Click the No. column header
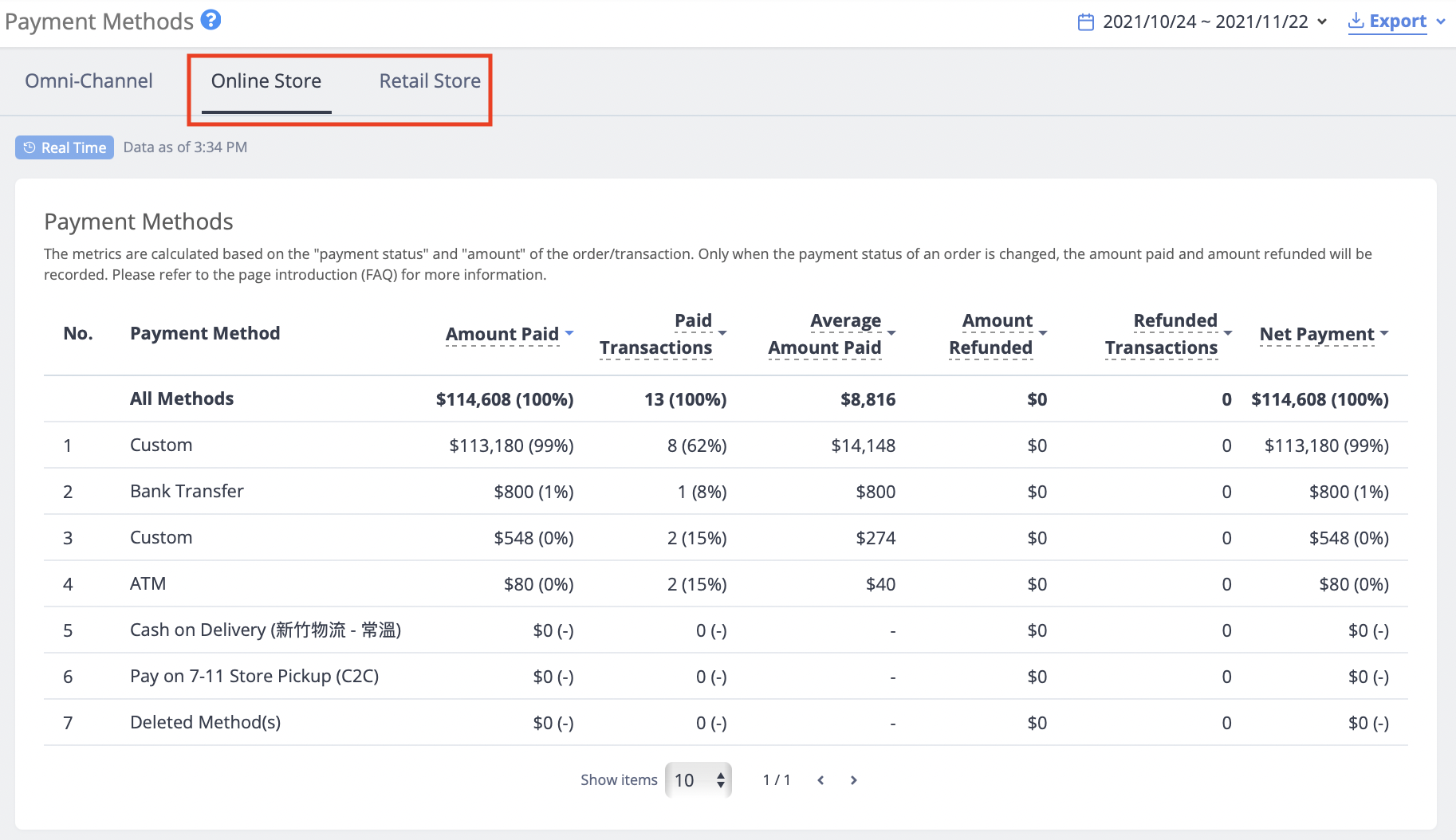Screen dimensions: 1456x840 click(78, 333)
